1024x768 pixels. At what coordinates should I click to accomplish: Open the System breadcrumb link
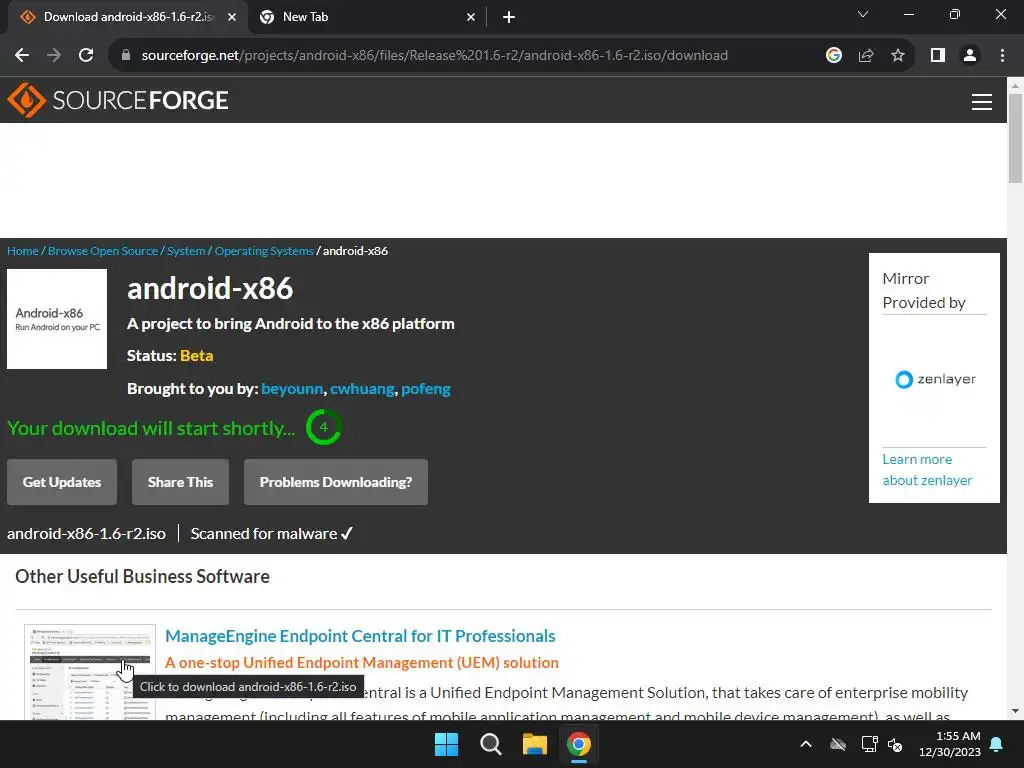click(x=186, y=251)
